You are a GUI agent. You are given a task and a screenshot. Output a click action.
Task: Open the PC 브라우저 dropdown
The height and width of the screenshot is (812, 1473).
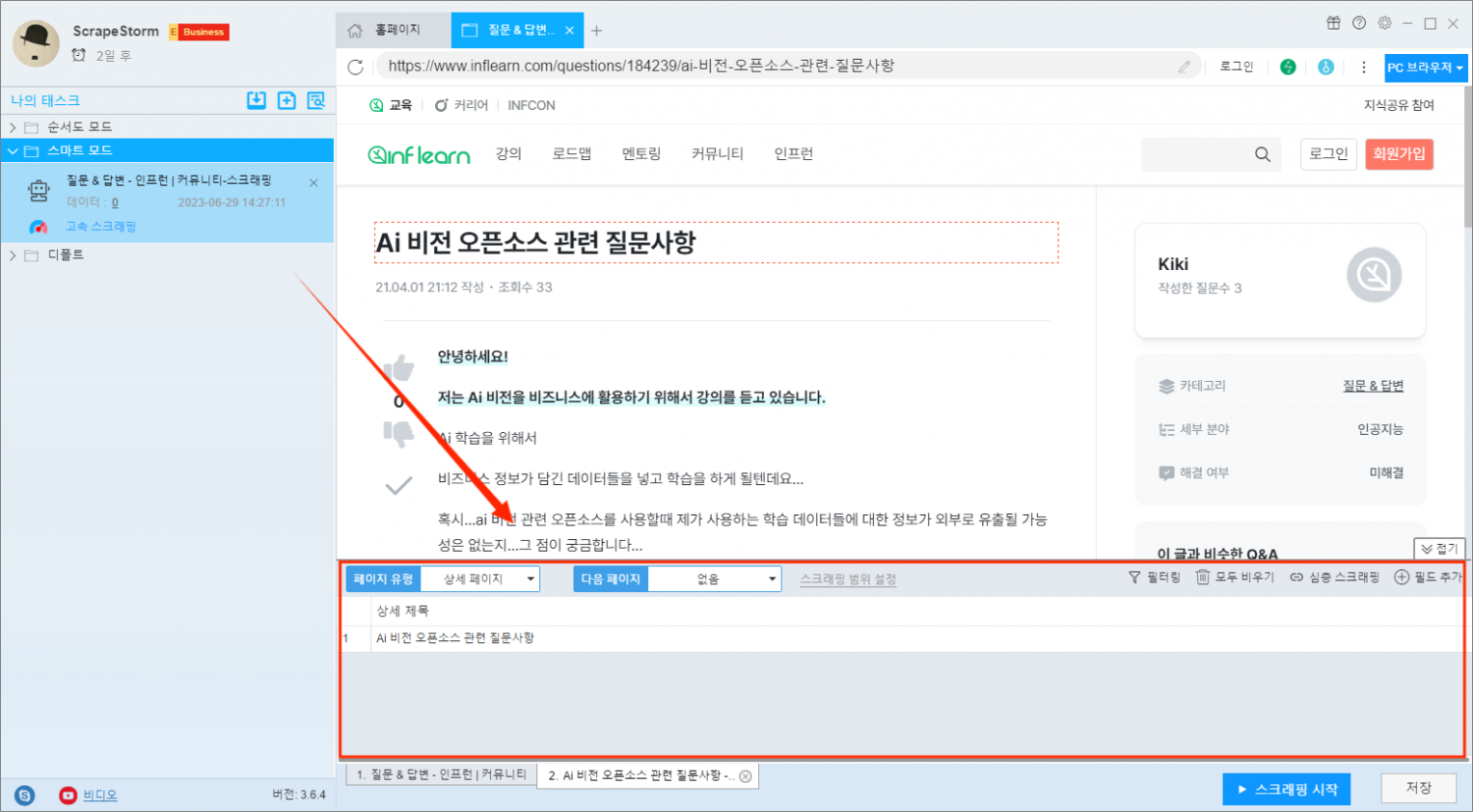pyautogui.click(x=1426, y=67)
